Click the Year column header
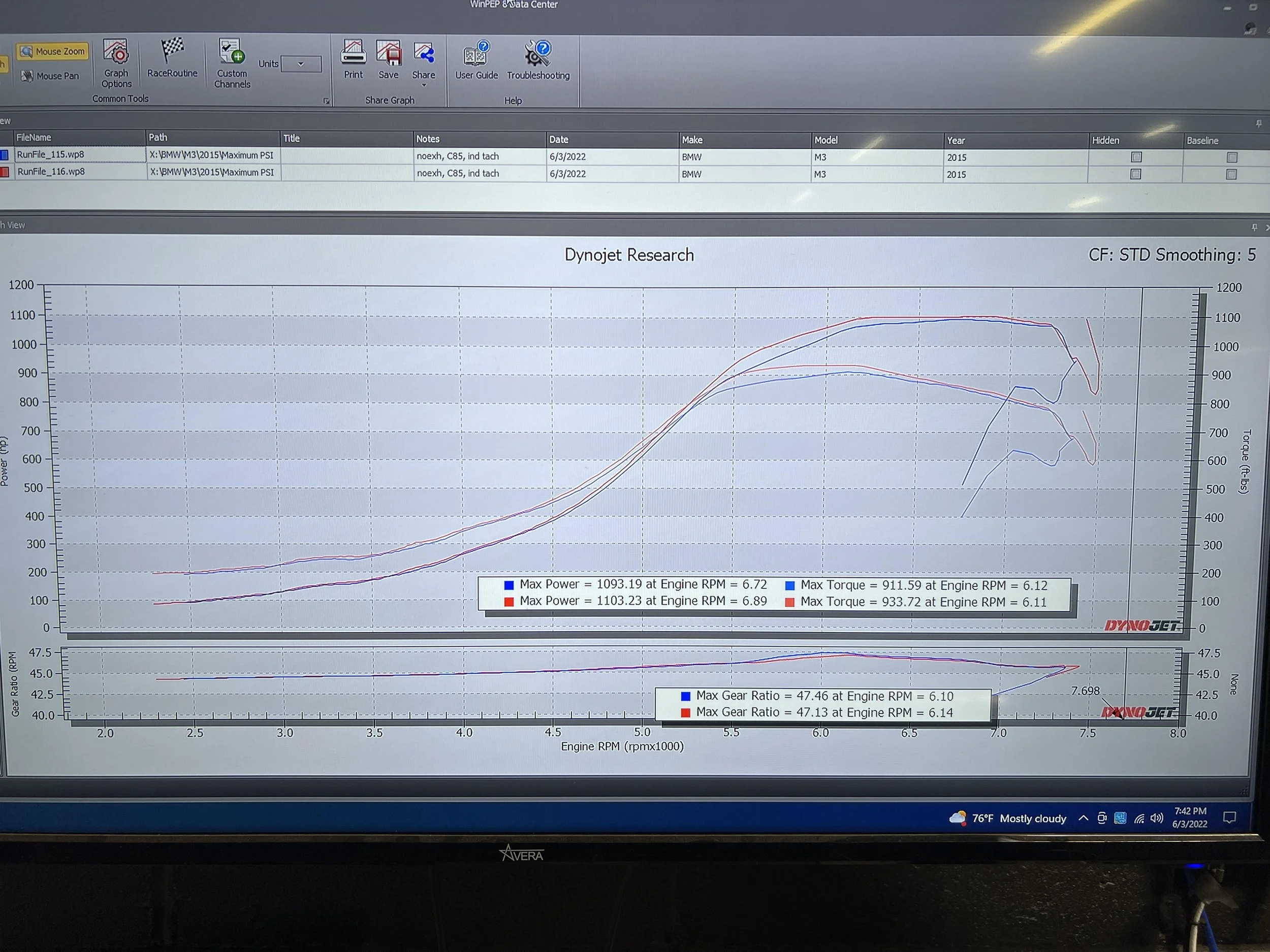The width and height of the screenshot is (1270, 952). pyautogui.click(x=1015, y=140)
